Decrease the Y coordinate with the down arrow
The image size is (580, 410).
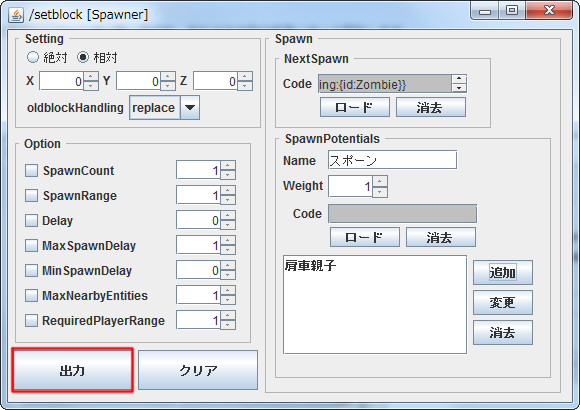tap(168, 85)
